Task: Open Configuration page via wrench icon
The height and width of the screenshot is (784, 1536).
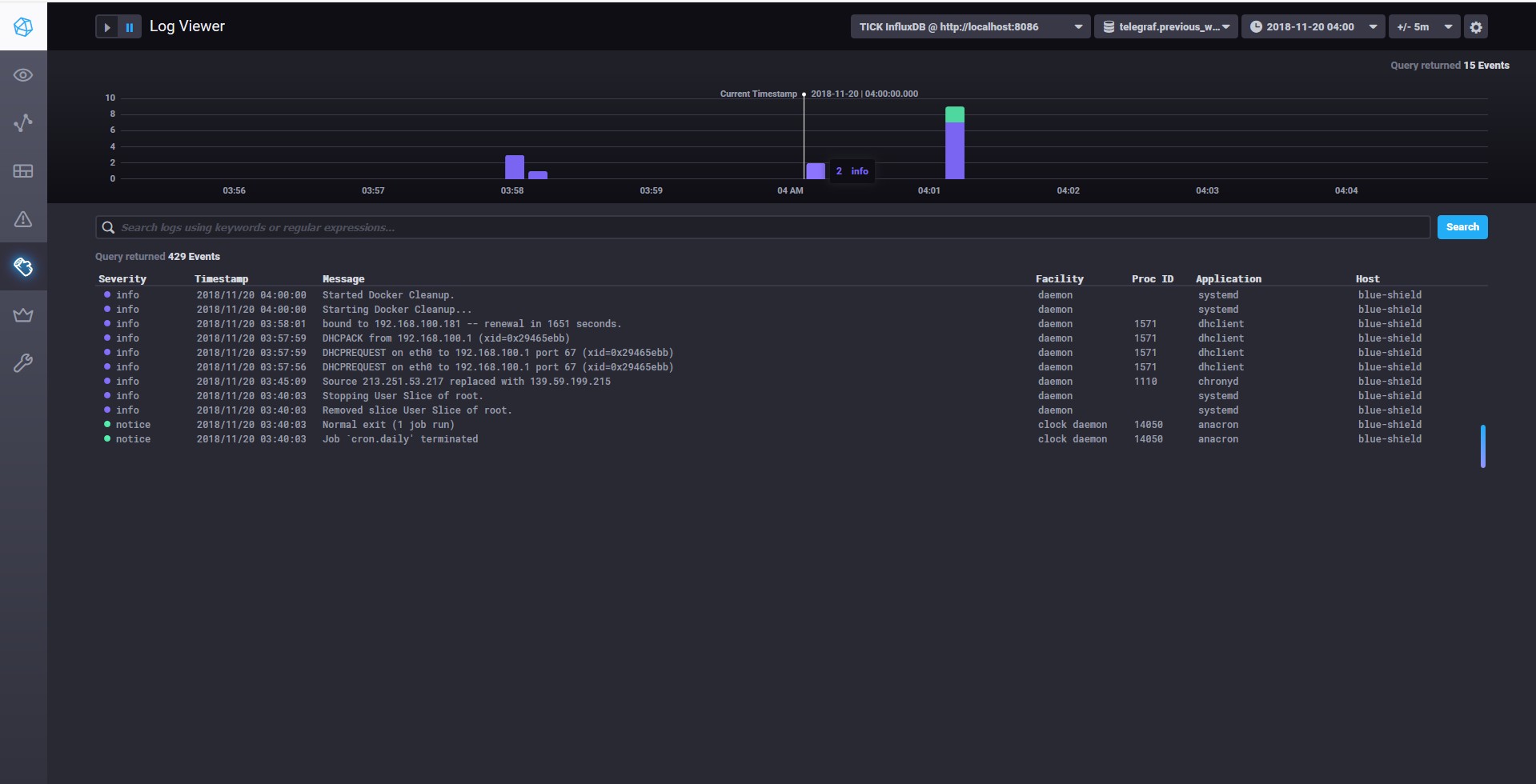Action: 23,362
